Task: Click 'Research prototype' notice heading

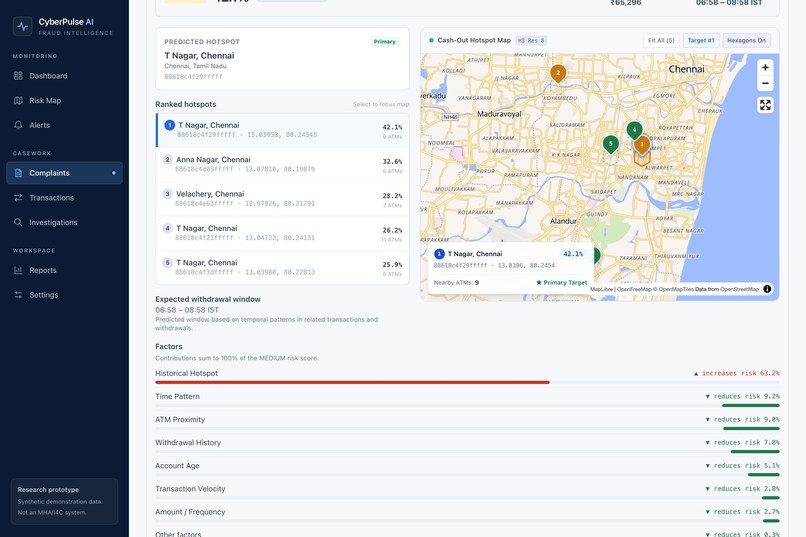Action: click(48, 490)
